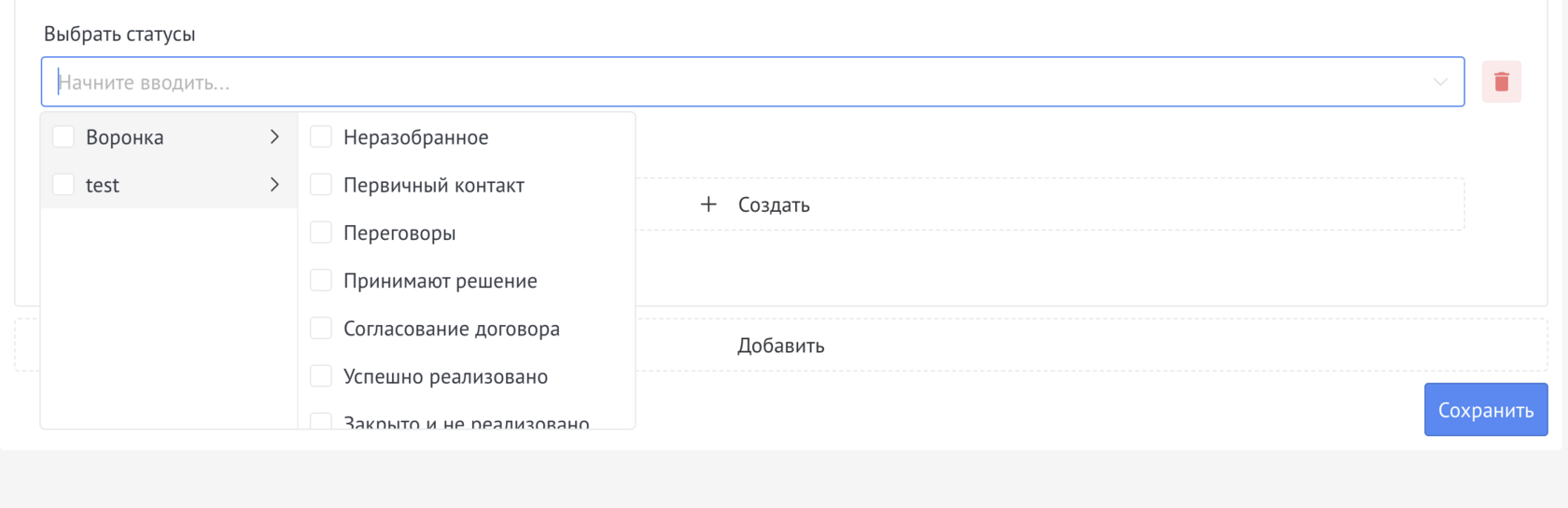The height and width of the screenshot is (508, 1568).
Task: Select the Согласование договора checkbox
Action: (321, 329)
